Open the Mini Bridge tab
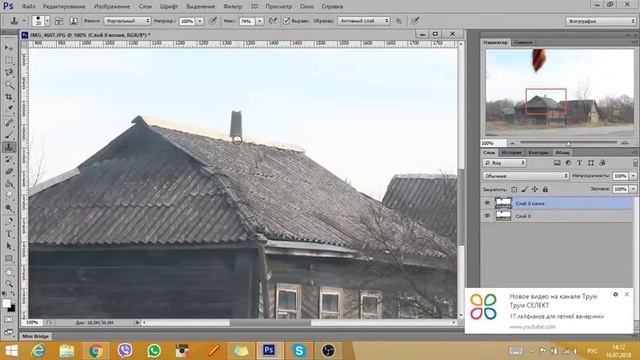 (x=36, y=336)
